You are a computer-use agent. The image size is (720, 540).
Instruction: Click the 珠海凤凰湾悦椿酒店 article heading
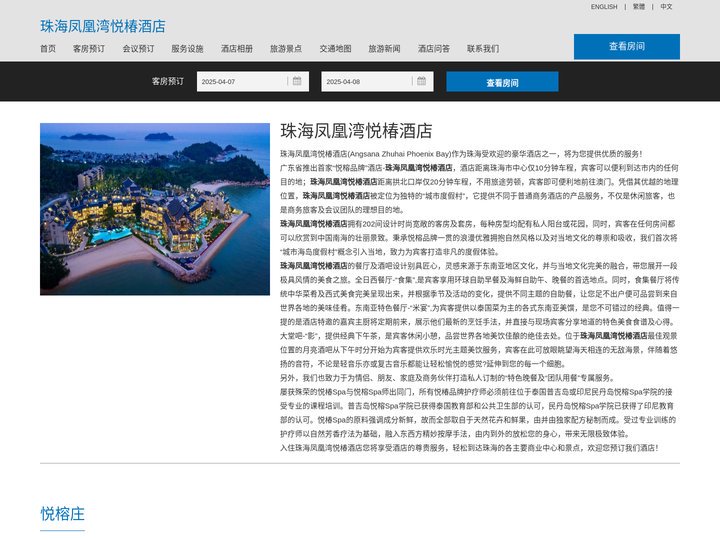click(356, 131)
